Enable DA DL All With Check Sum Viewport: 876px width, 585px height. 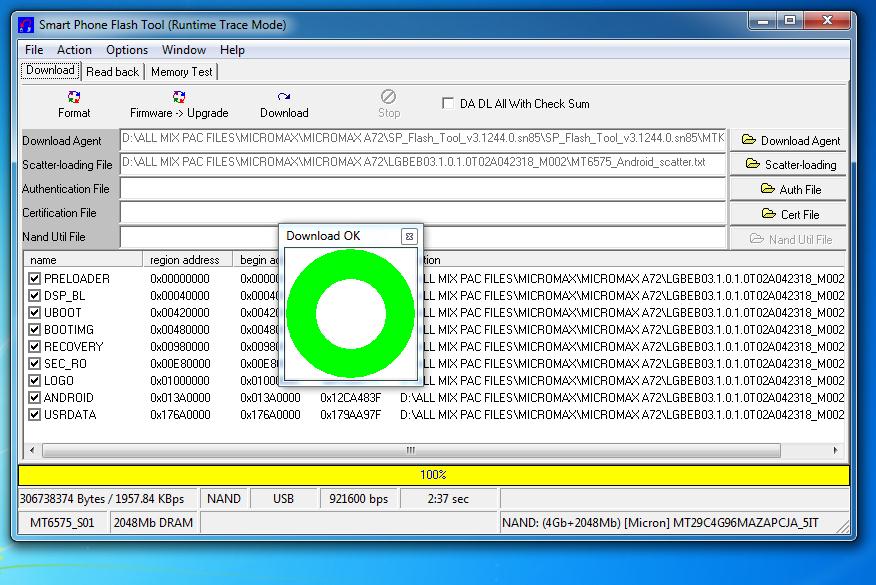click(x=446, y=102)
